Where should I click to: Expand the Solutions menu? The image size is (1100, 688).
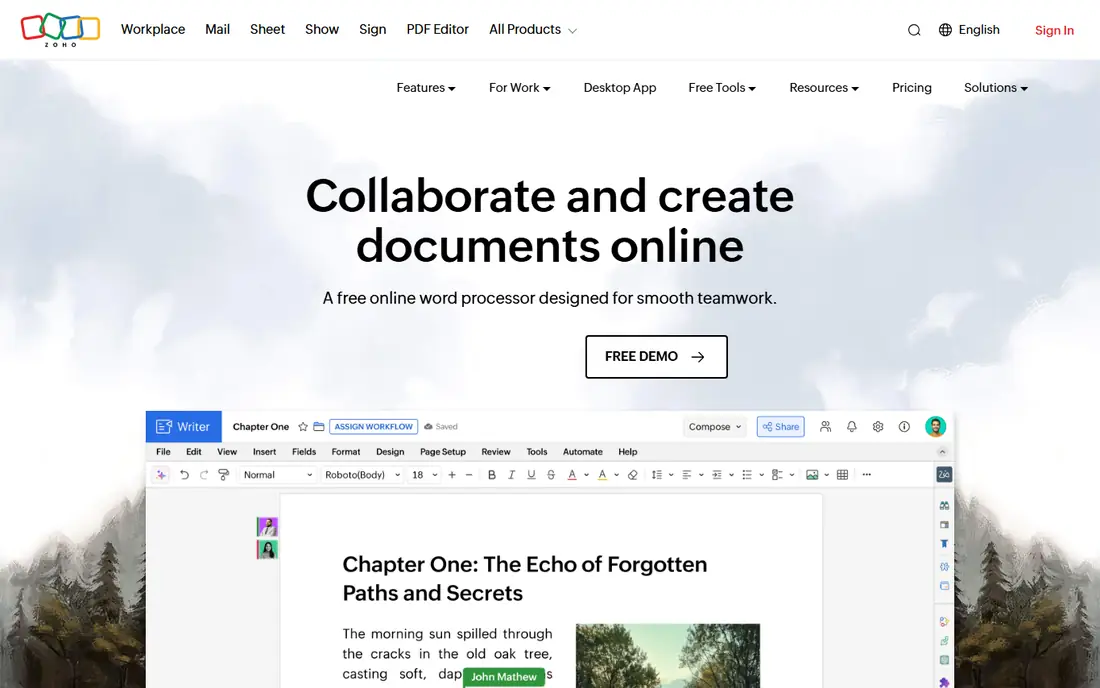[996, 88]
